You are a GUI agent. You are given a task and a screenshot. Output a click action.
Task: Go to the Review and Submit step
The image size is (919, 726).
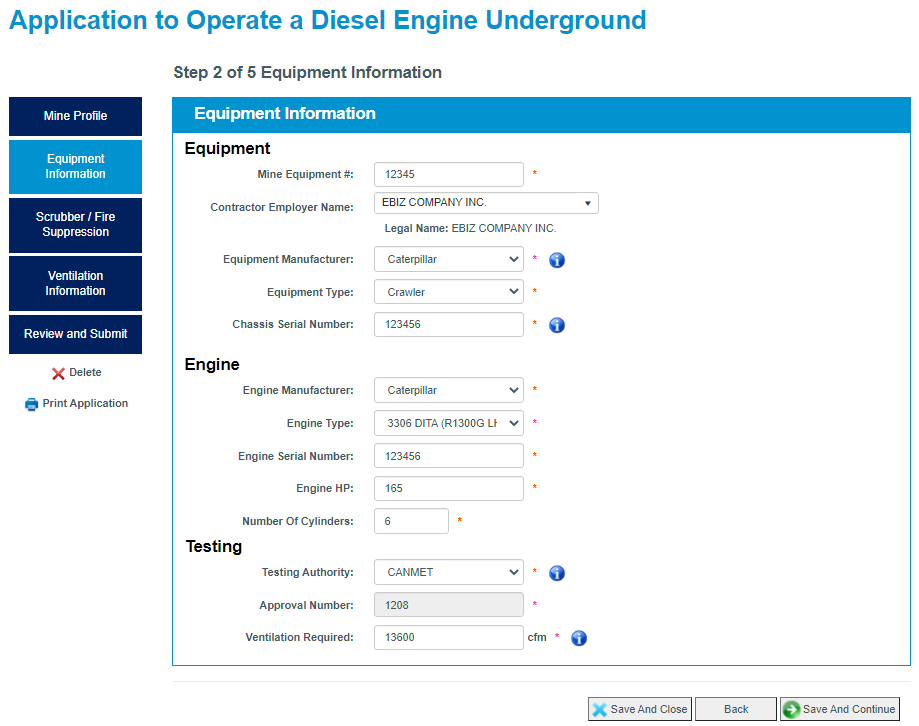(x=75, y=334)
